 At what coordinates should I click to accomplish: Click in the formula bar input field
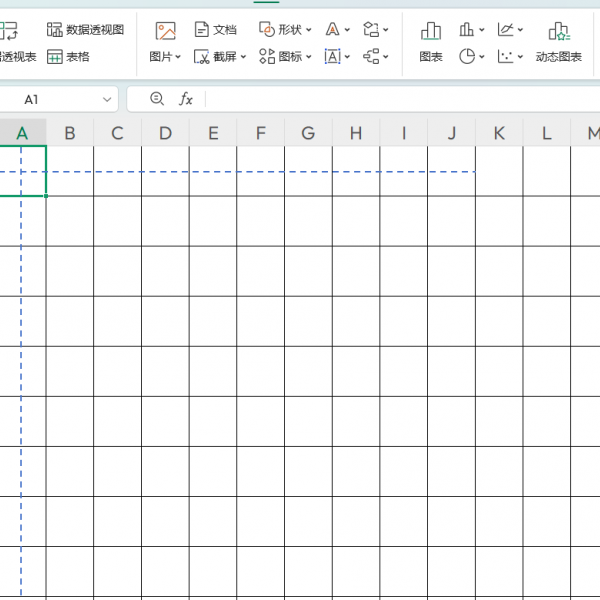[x=400, y=99]
